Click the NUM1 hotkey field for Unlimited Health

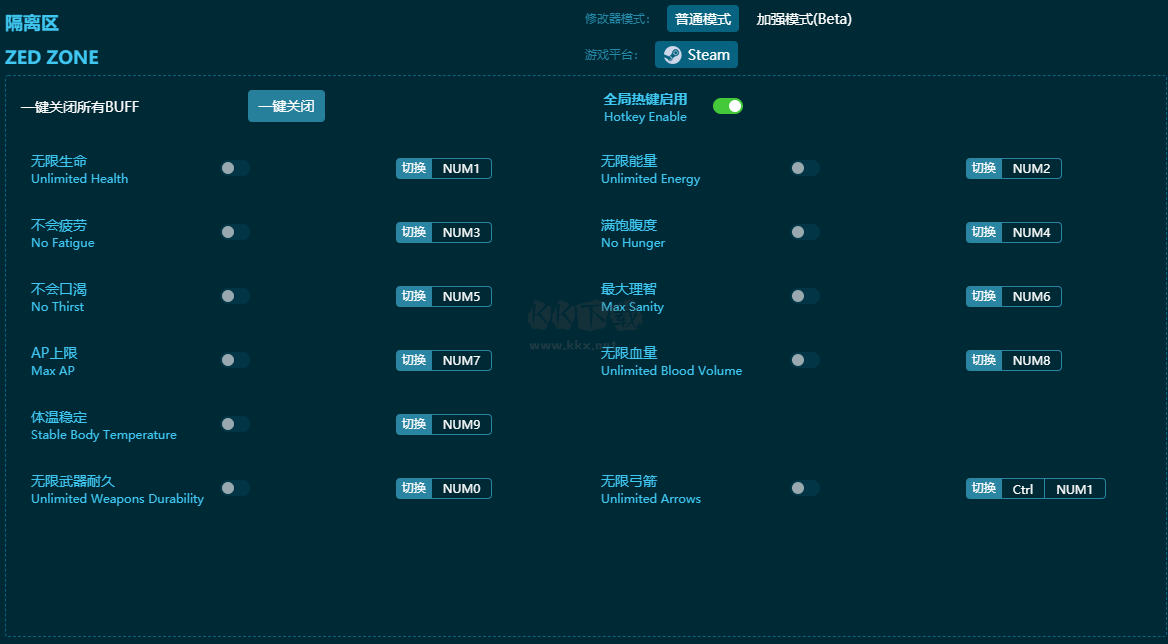(x=461, y=169)
